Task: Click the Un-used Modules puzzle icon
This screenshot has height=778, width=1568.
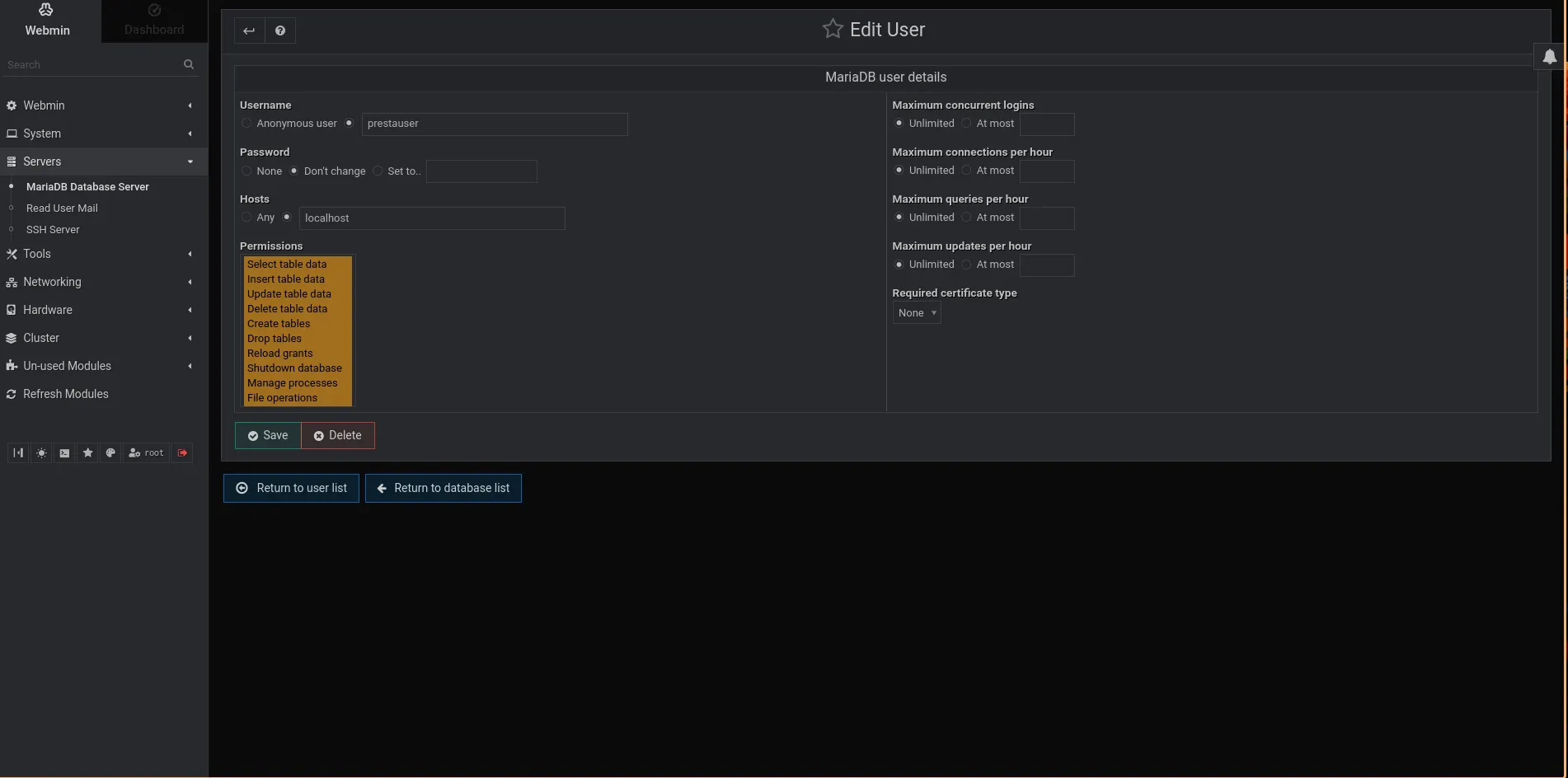Action: [x=12, y=367]
